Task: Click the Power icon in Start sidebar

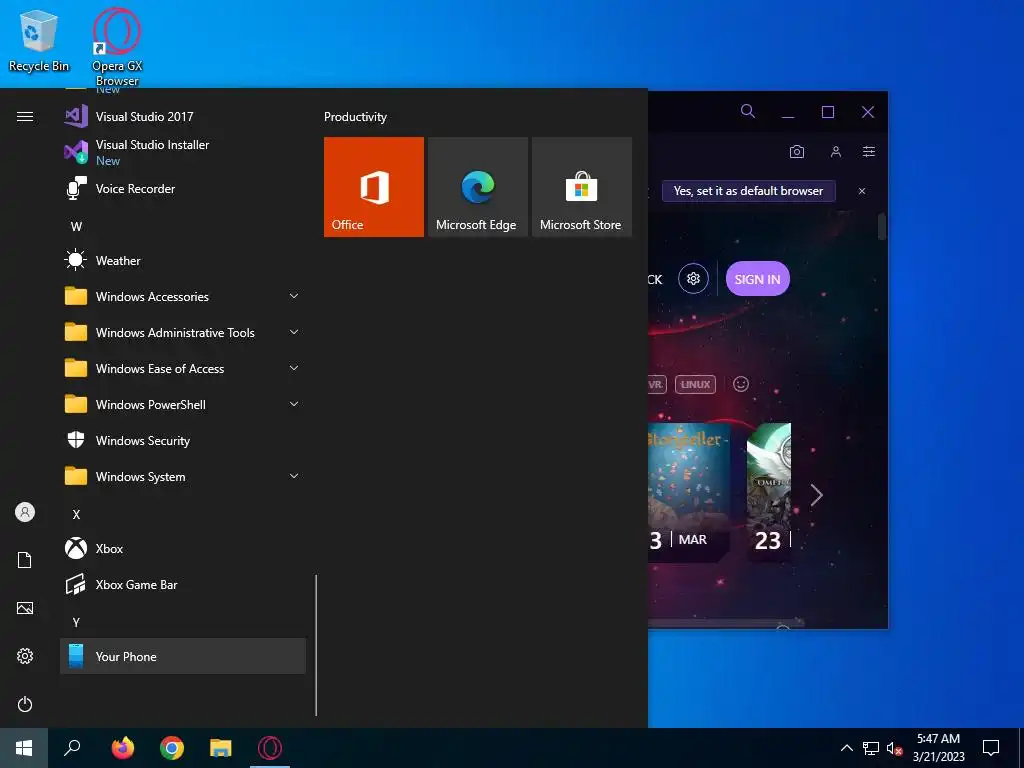Action: pos(25,704)
